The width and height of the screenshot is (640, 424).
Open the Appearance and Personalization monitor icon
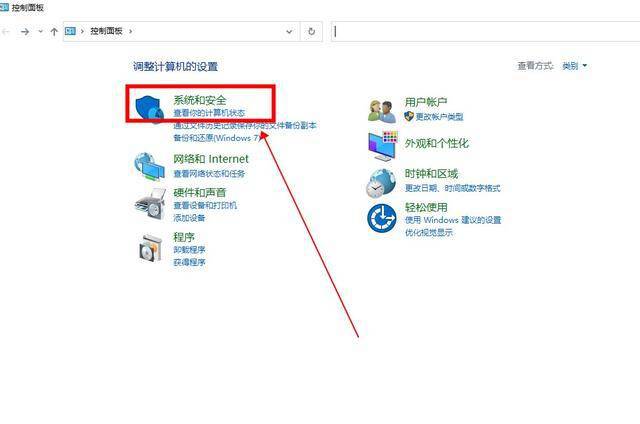point(382,146)
